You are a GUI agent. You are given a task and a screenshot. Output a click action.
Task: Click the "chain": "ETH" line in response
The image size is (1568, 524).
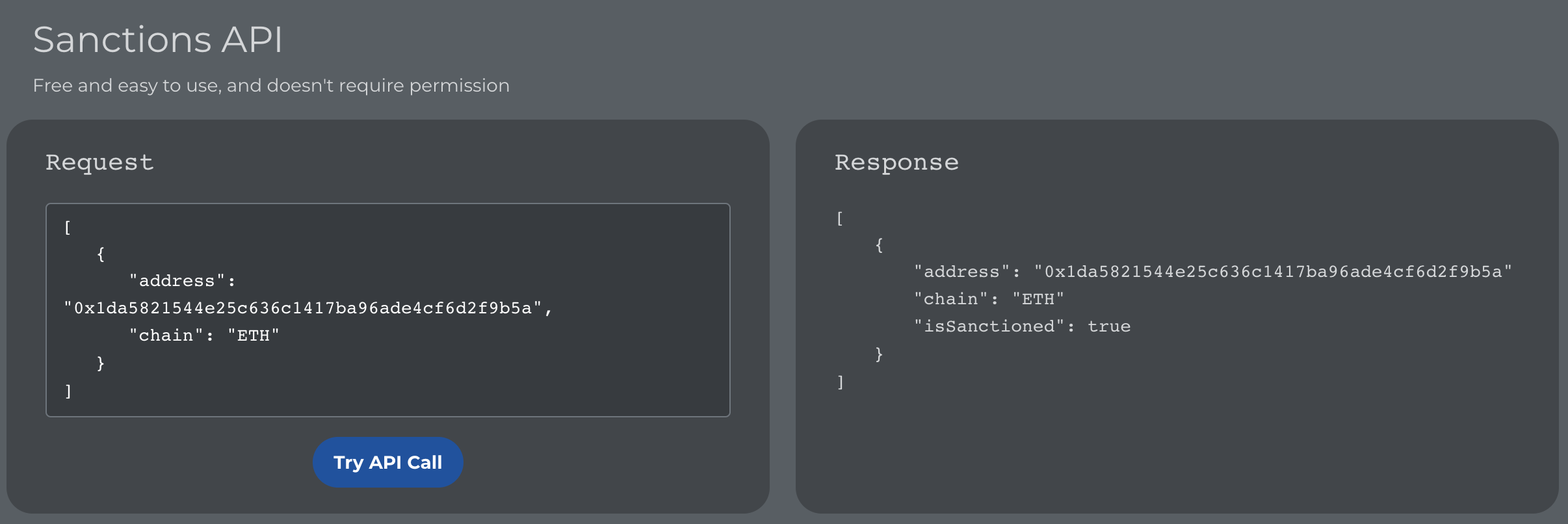coord(989,299)
